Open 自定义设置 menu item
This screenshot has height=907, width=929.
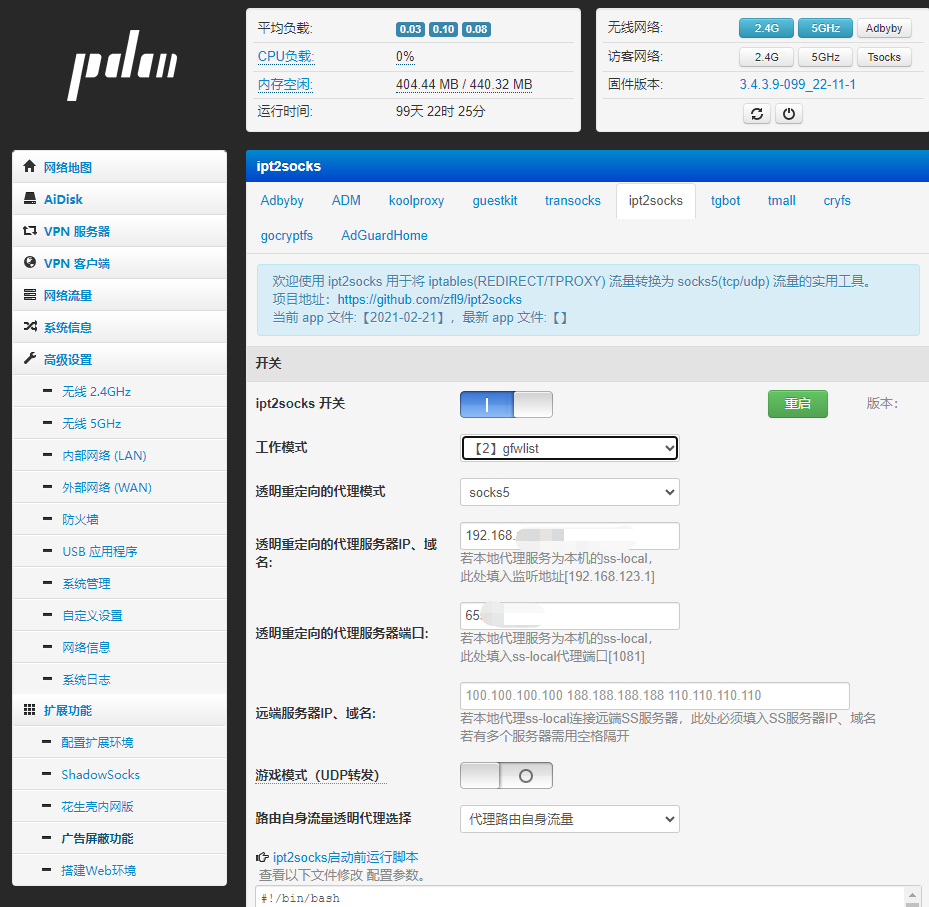click(x=92, y=615)
